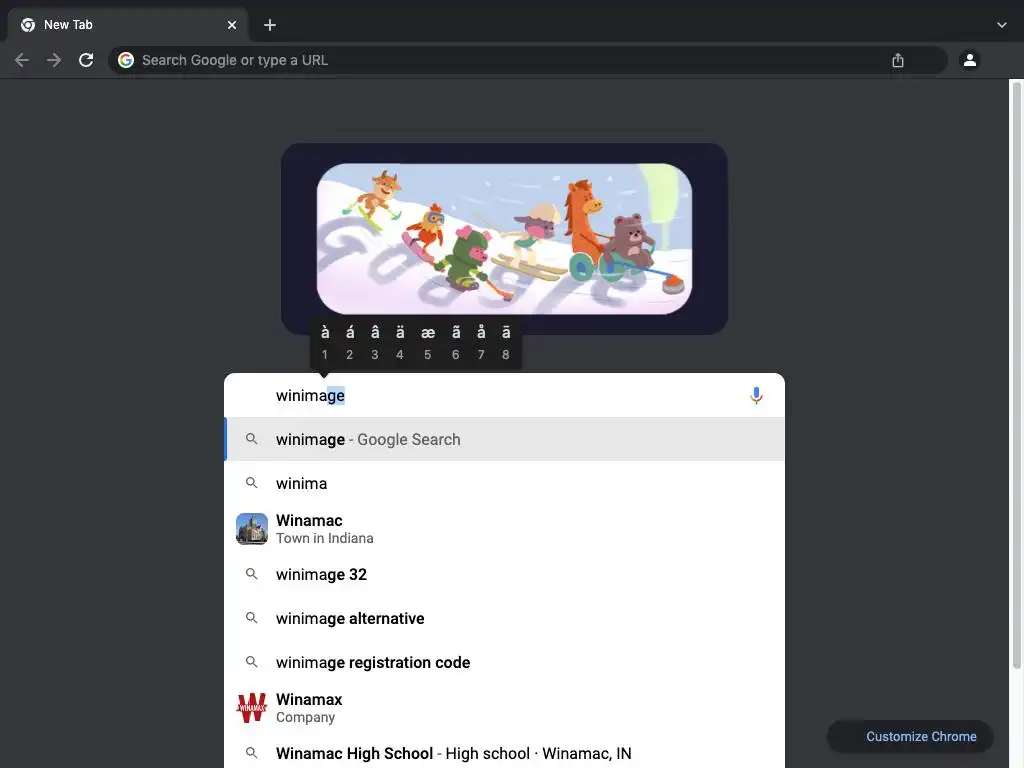Choose accent option â numbered 3
The width and height of the screenshot is (1024, 768).
(375, 343)
